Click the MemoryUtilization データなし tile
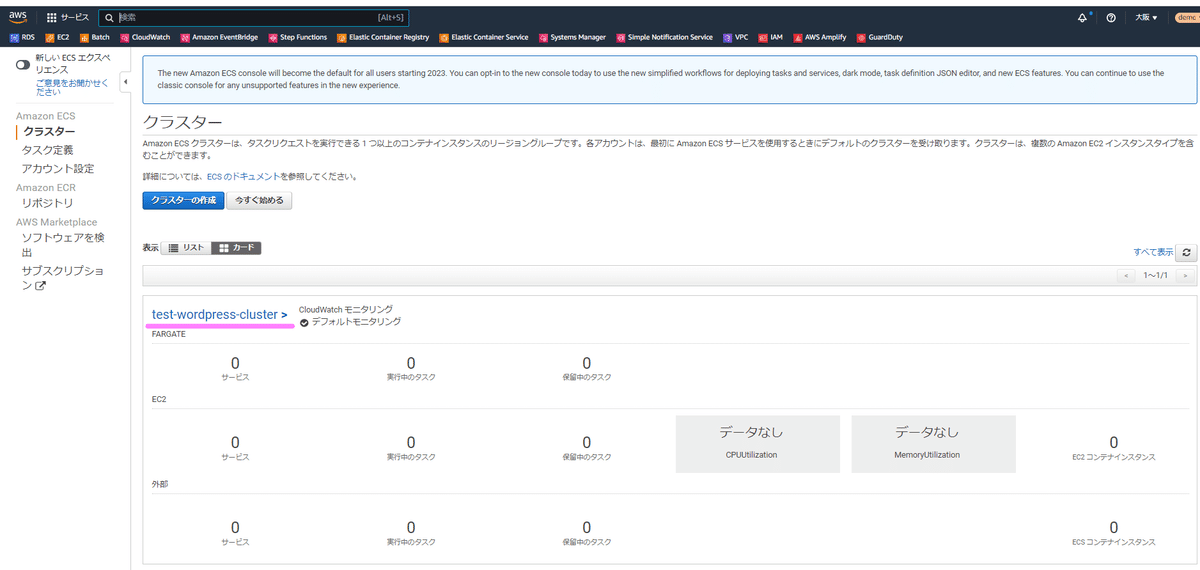 (x=933, y=443)
